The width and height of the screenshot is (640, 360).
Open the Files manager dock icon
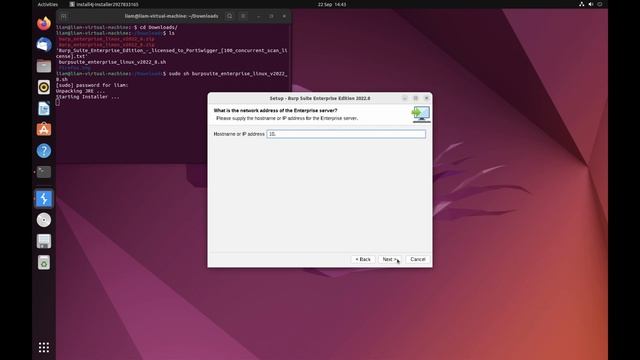click(44, 65)
